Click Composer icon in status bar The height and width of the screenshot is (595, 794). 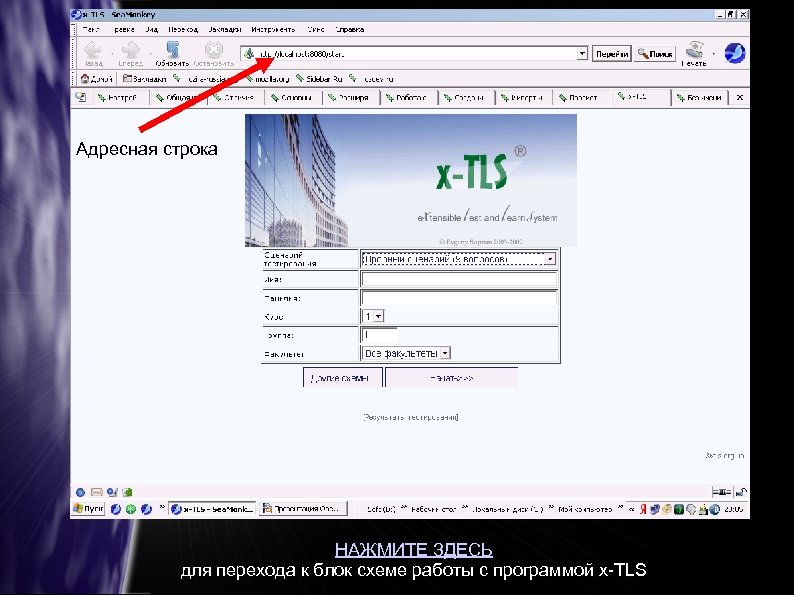click(x=112, y=492)
